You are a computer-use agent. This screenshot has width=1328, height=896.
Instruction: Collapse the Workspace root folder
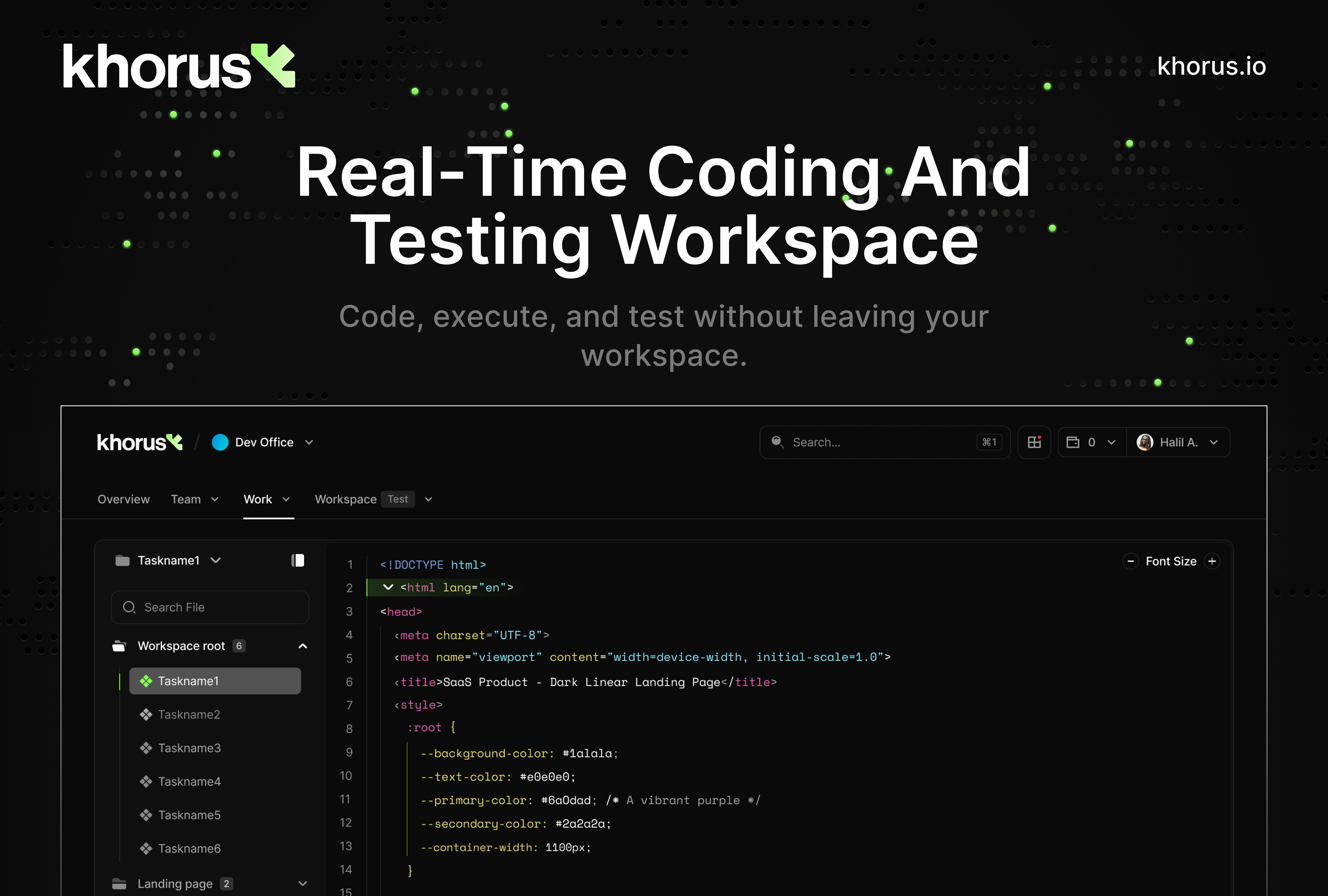(303, 646)
